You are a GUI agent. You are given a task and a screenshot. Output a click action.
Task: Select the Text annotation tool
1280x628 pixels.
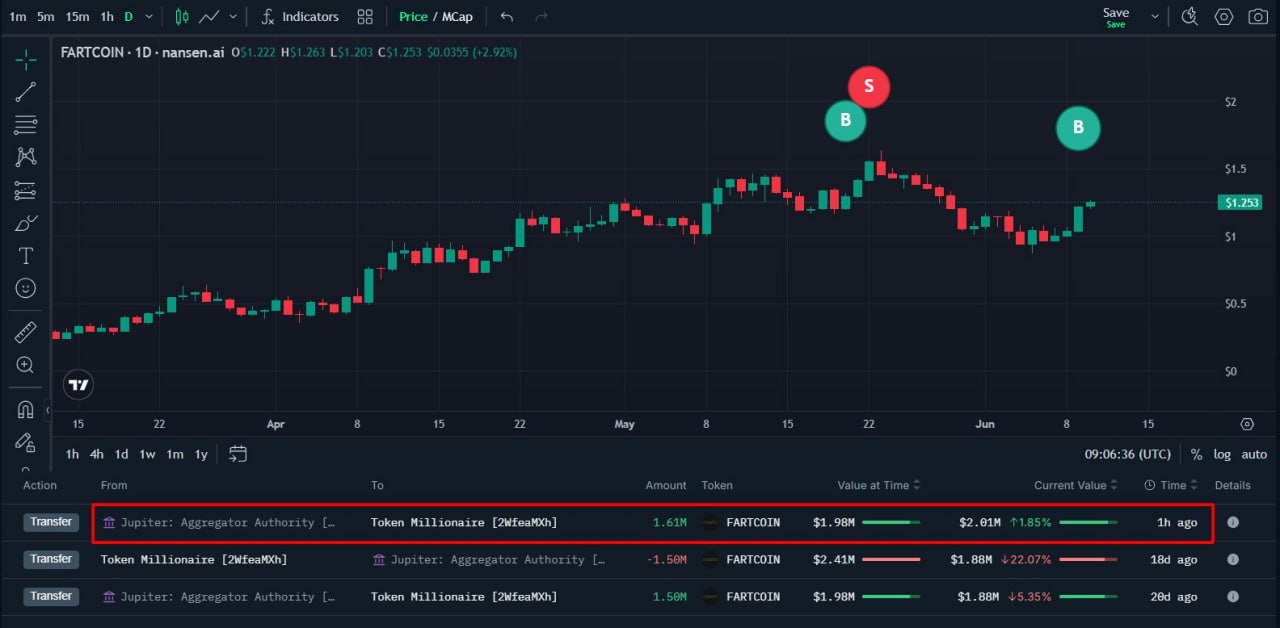pyautogui.click(x=26, y=256)
